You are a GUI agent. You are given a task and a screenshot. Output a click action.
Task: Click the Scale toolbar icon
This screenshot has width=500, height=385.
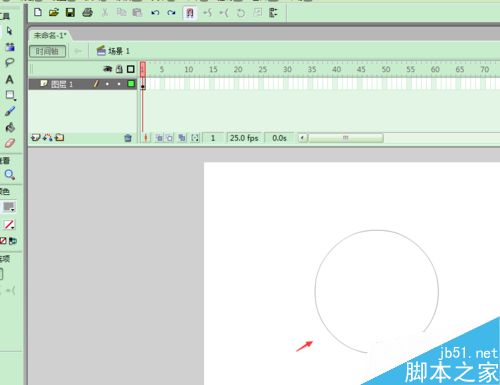pyautogui.click(x=257, y=13)
